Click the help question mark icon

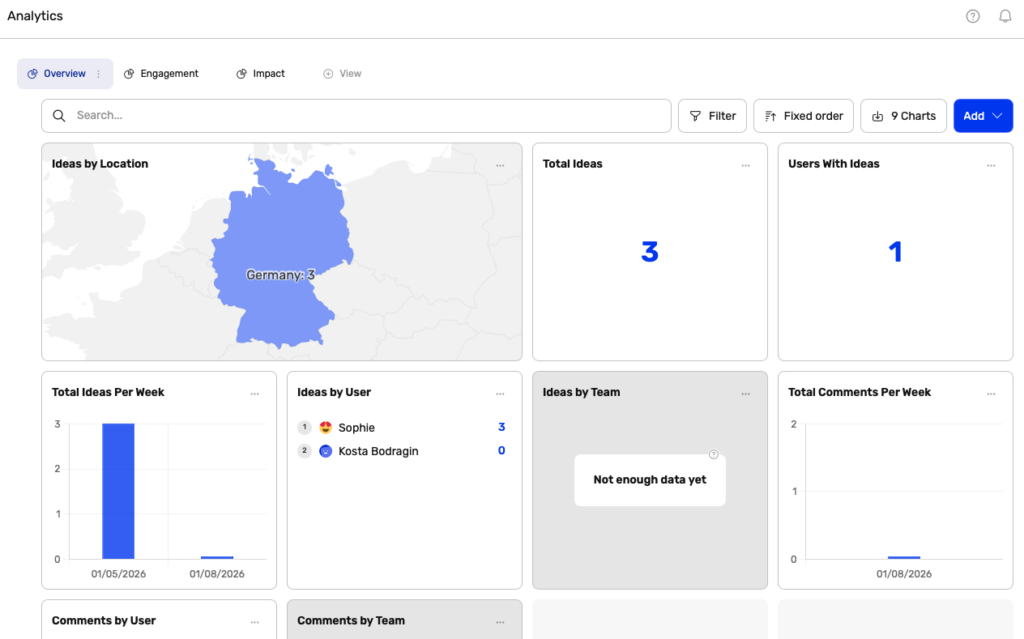972,16
